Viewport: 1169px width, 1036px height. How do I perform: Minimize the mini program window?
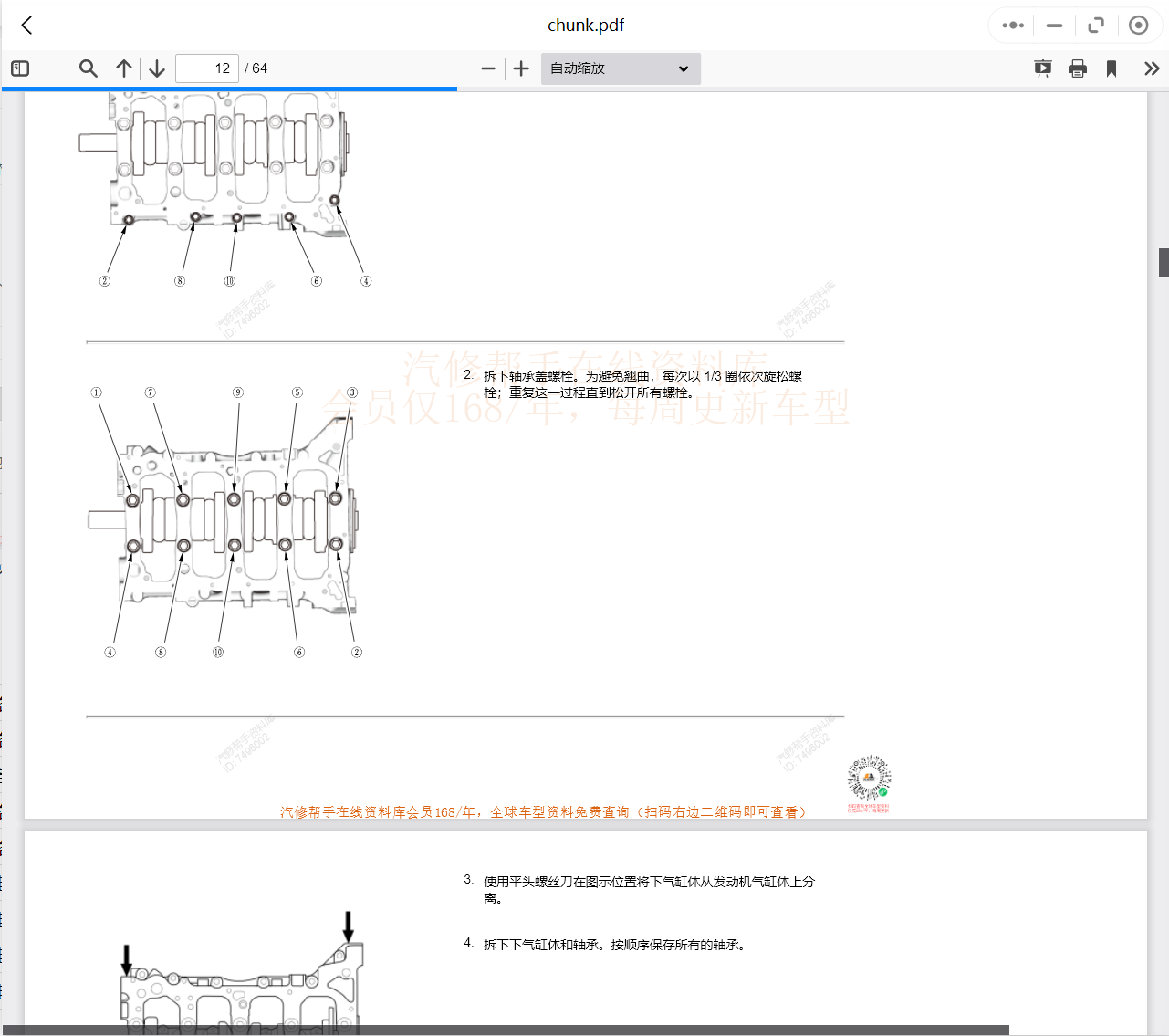pos(1054,26)
